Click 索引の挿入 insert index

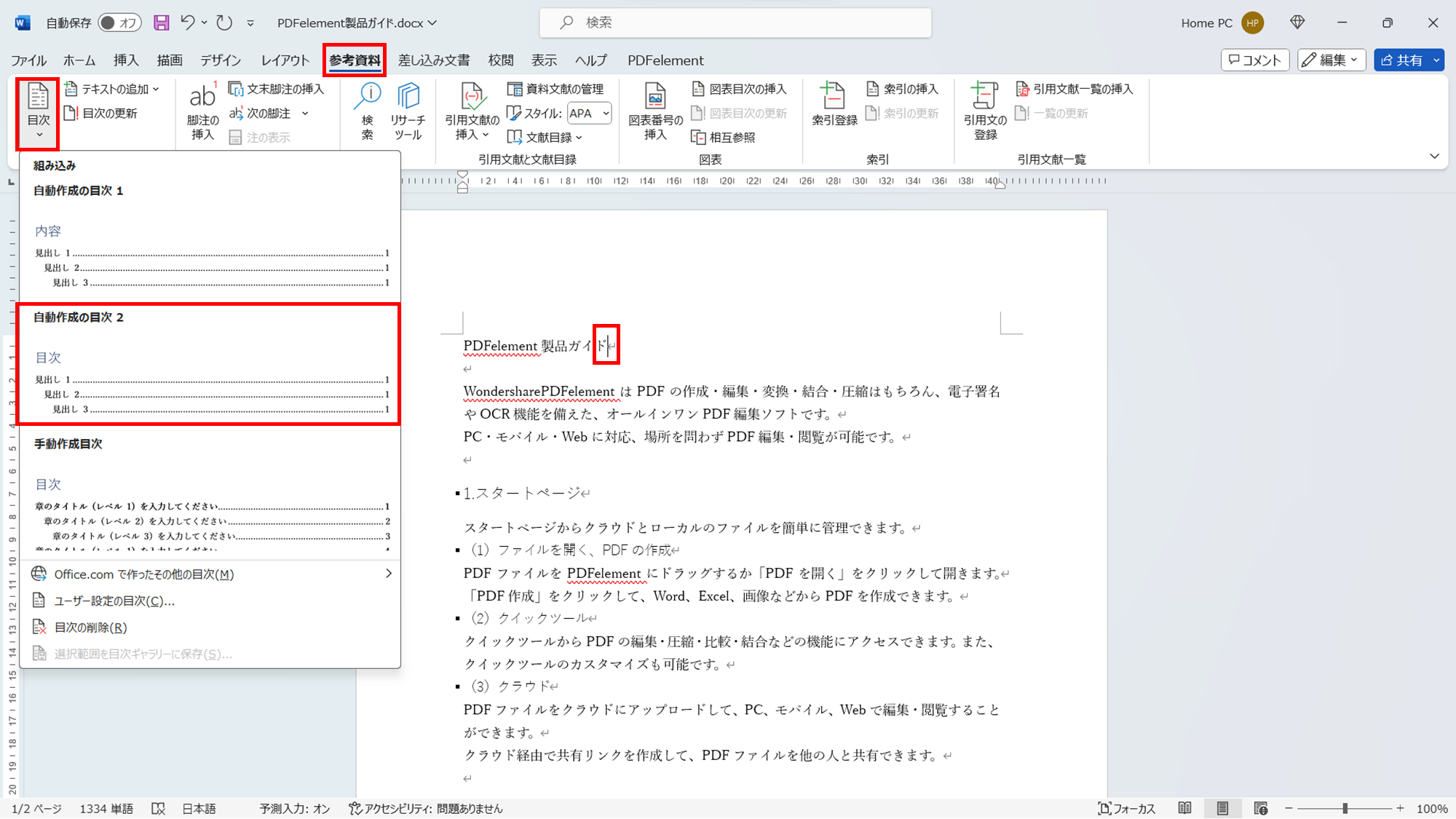tap(902, 89)
